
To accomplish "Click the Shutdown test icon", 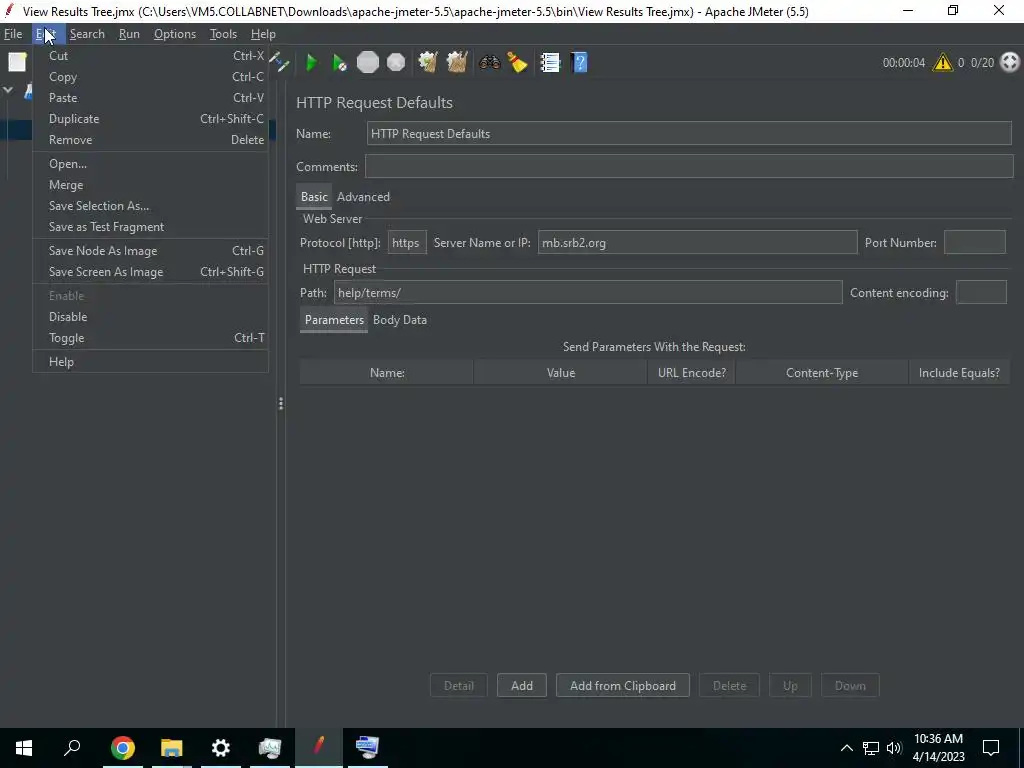I will (x=396, y=63).
